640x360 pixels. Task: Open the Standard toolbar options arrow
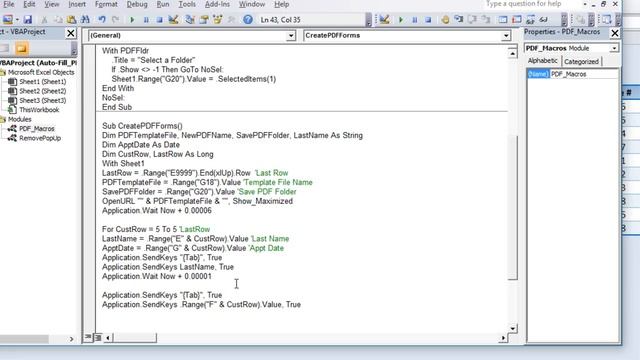pos(369,19)
